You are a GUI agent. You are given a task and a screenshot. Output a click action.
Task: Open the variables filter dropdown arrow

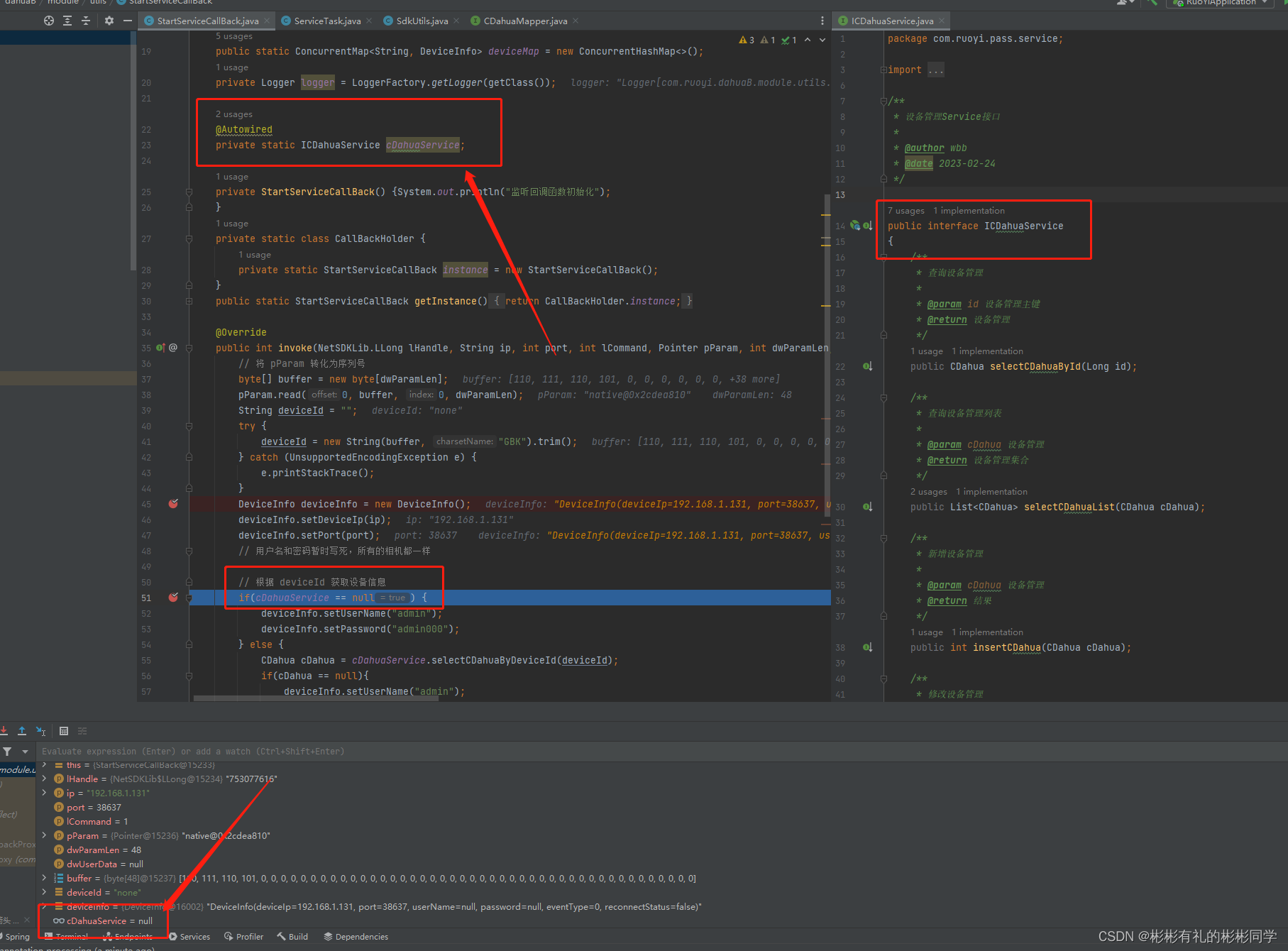click(25, 752)
